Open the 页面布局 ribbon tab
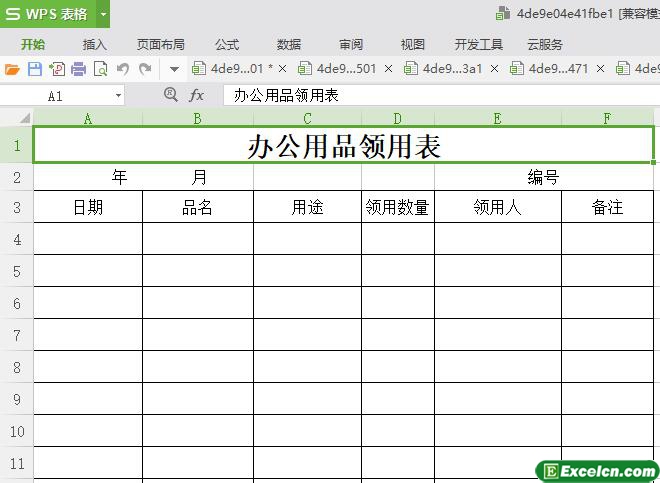The width and height of the screenshot is (660, 483). point(160,44)
